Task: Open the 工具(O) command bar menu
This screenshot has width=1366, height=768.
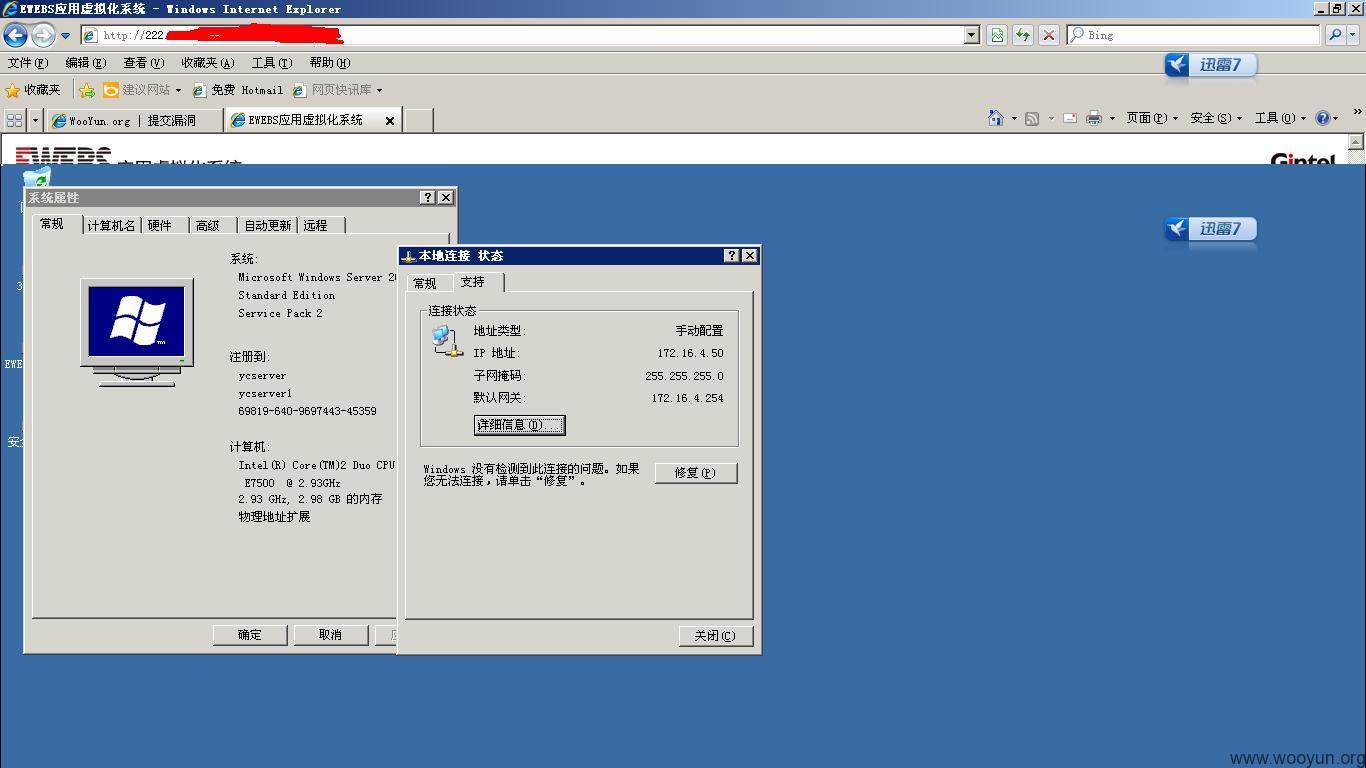Action: pyautogui.click(x=1282, y=118)
